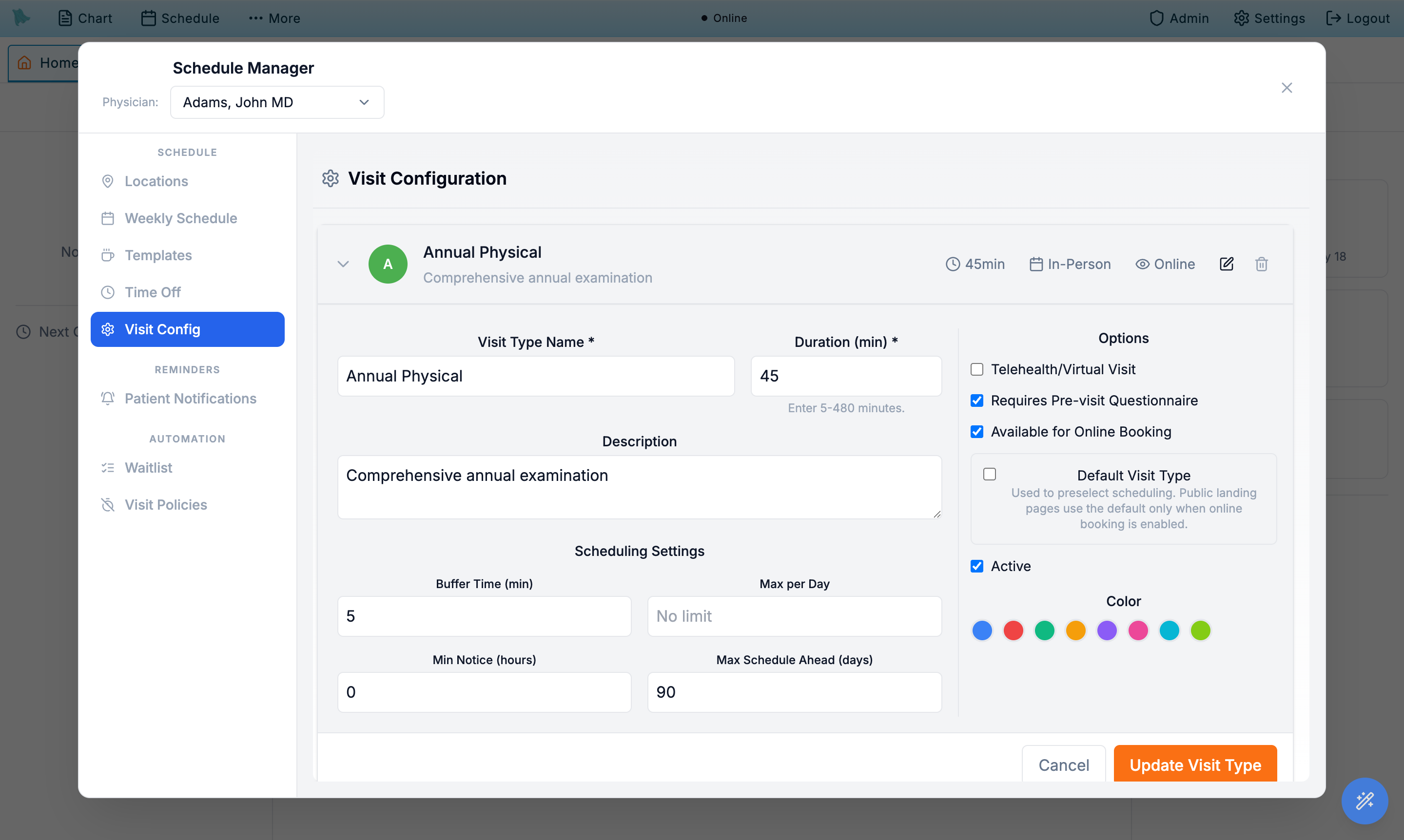Viewport: 1404px width, 840px height.
Task: Toggle the Active checkbox off
Action: click(977, 566)
